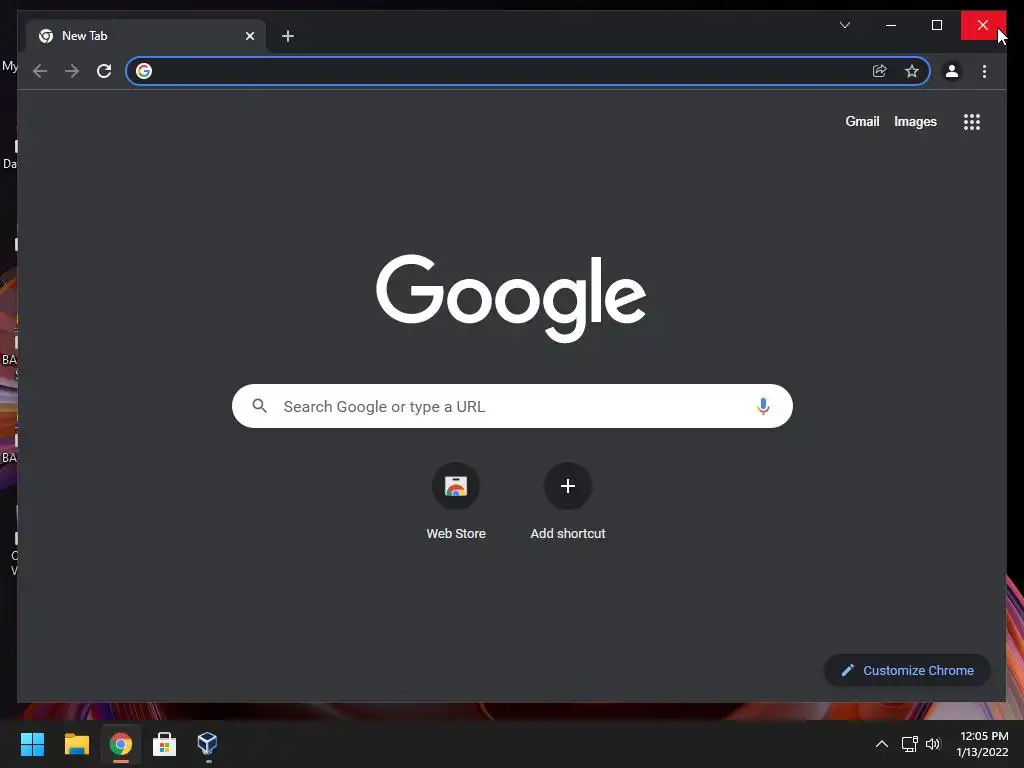The height and width of the screenshot is (768, 1024).
Task: Open the Google apps grid
Action: (x=972, y=122)
